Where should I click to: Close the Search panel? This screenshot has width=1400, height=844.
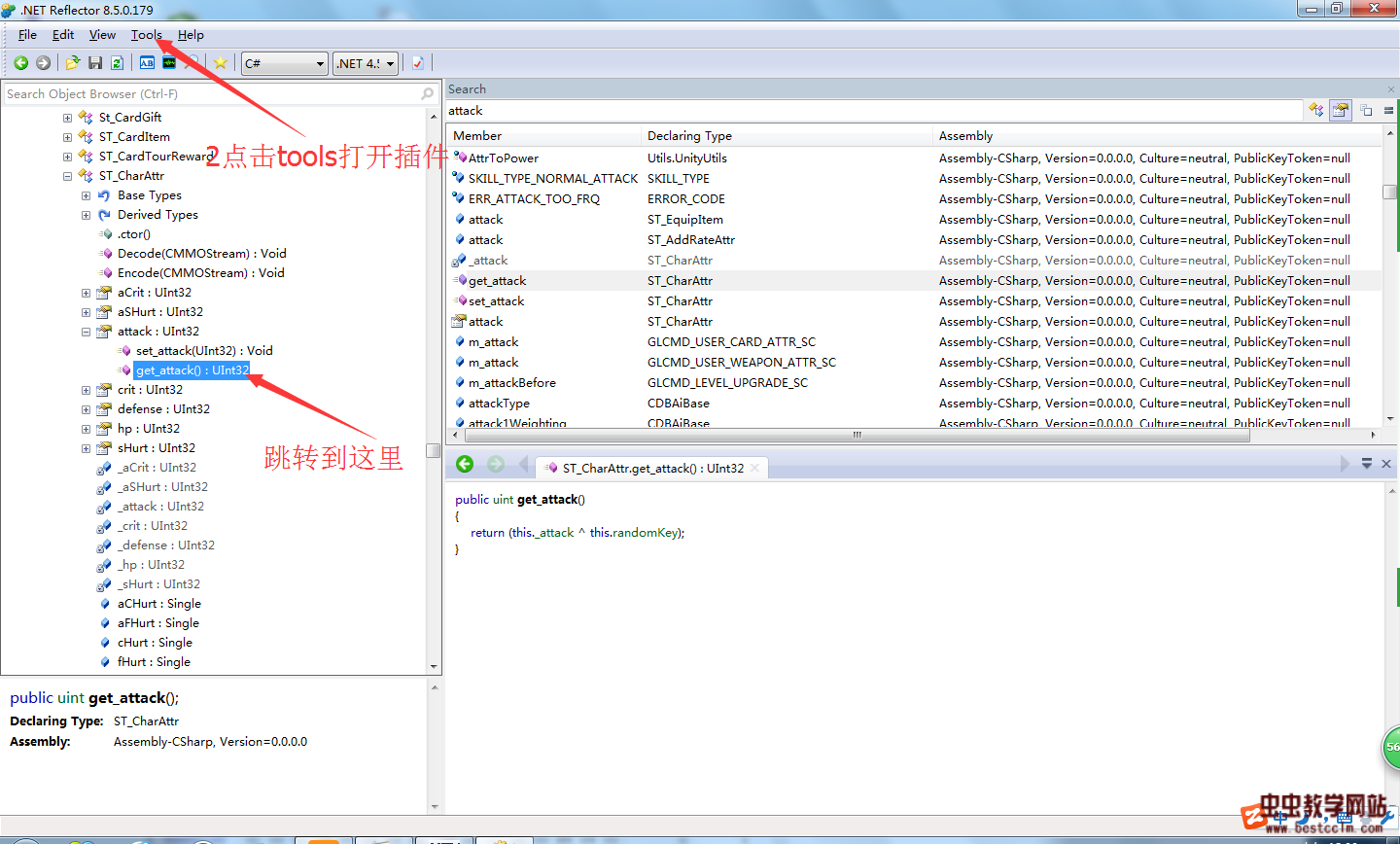(1391, 89)
